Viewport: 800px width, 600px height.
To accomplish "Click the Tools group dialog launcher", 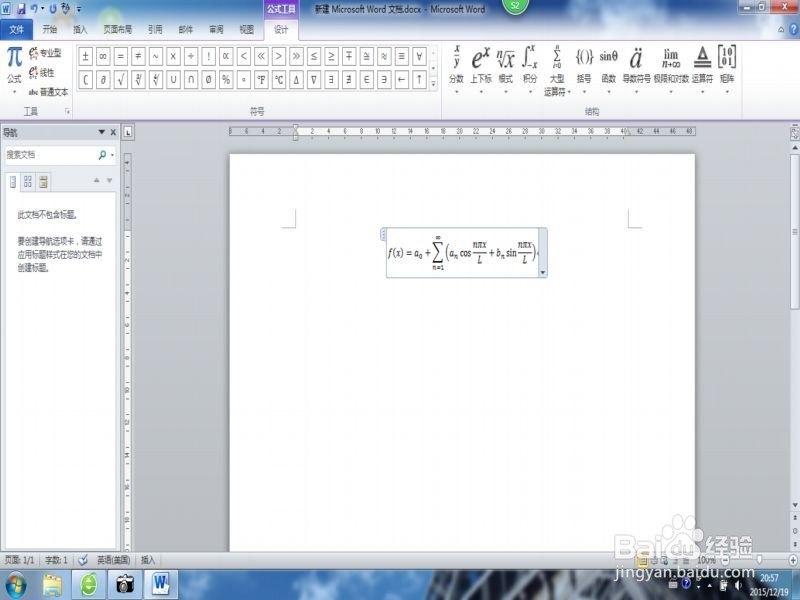I will coord(67,111).
